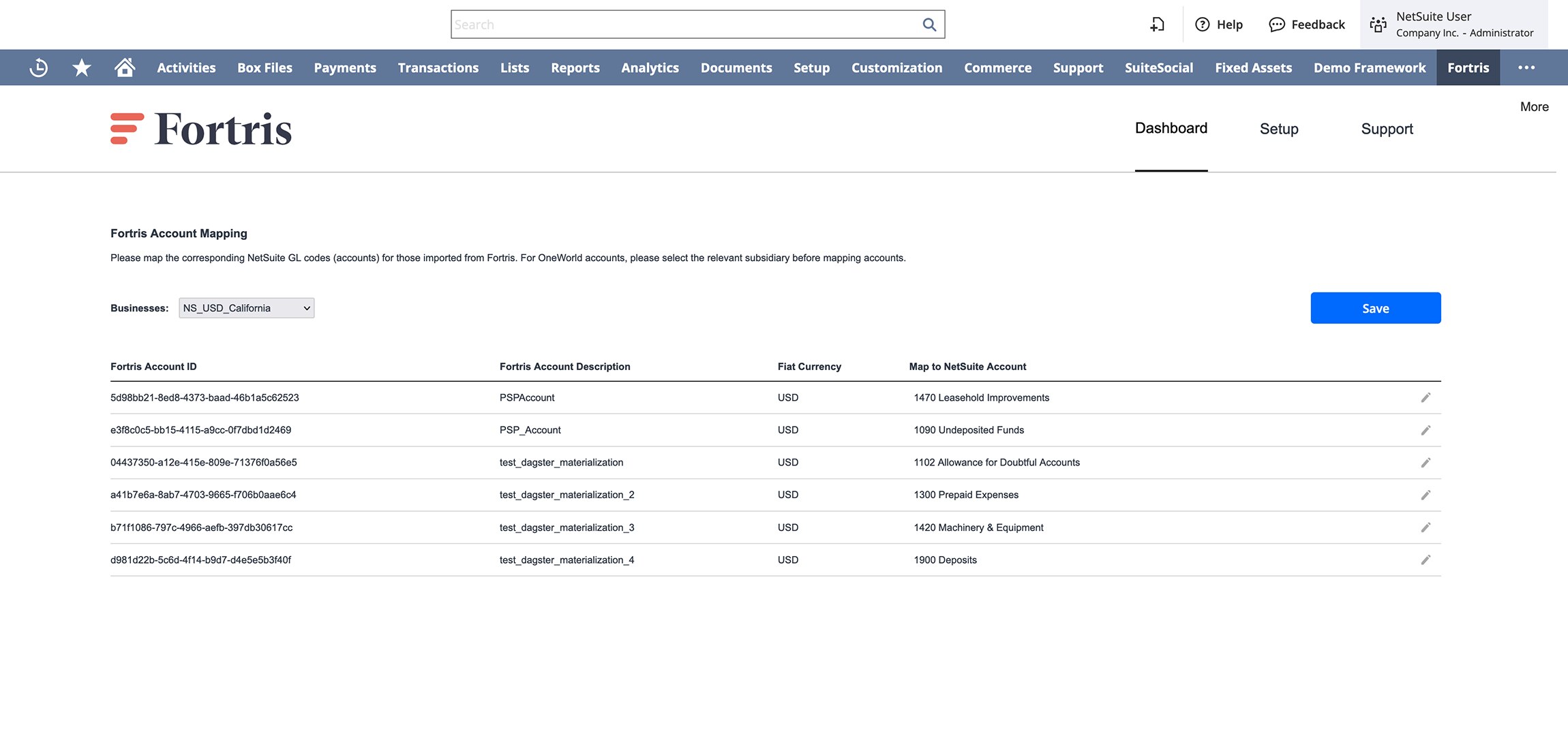The image size is (1568, 749).
Task: Open the create new record icon
Action: click(x=1157, y=25)
